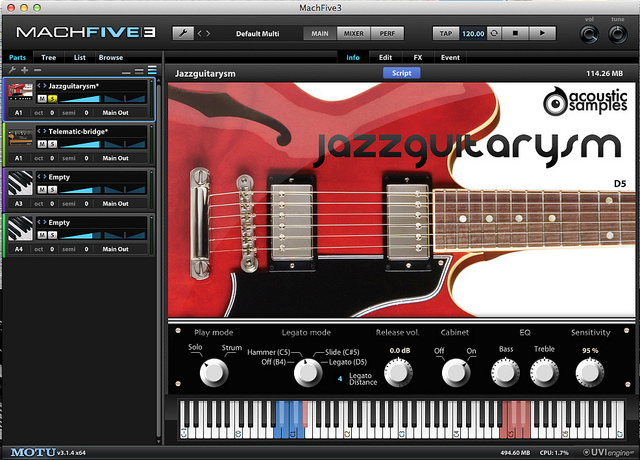Open MIDI channel A3 selector
This screenshot has width=640, height=460.
(19, 204)
